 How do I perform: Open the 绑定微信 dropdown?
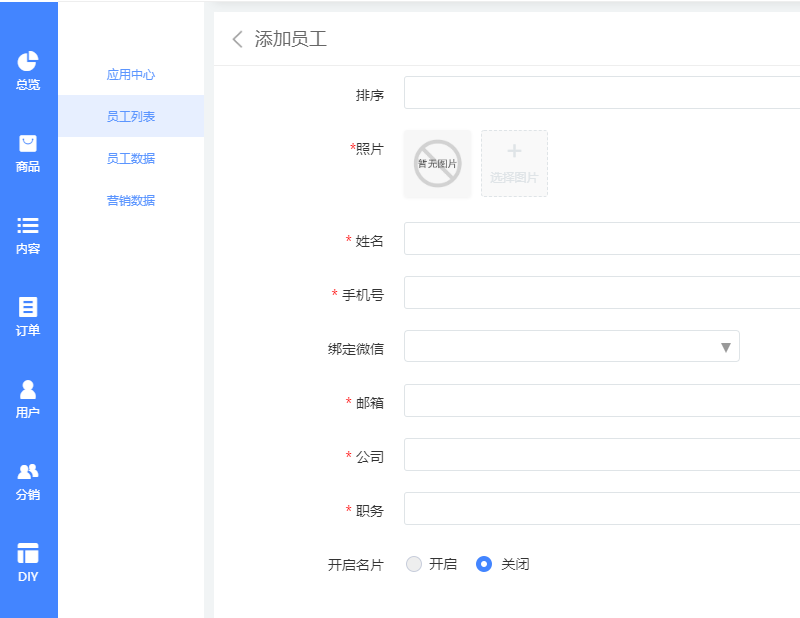coord(571,347)
